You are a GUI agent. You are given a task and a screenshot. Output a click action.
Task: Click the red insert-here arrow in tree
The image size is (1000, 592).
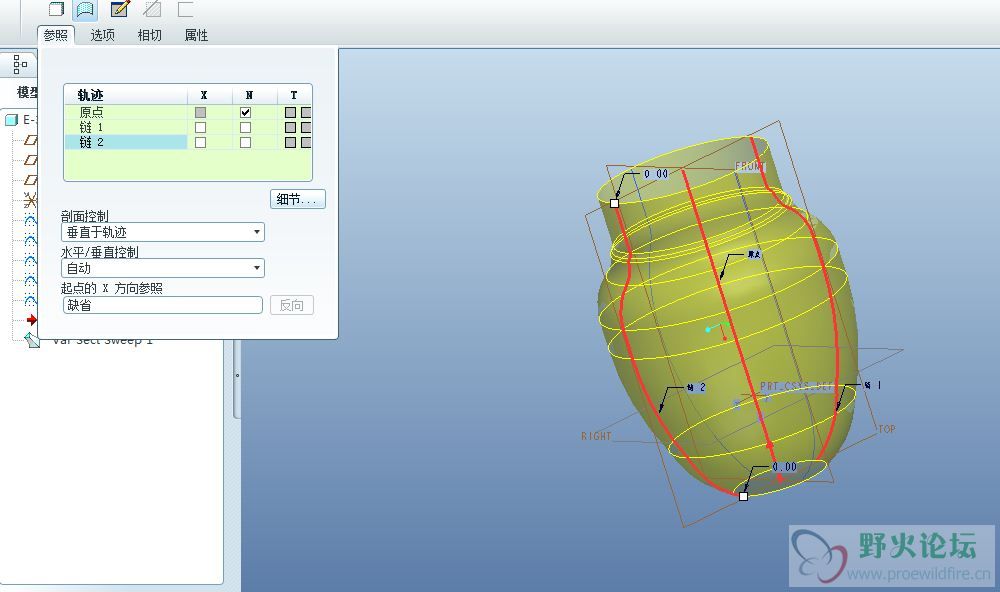(x=31, y=320)
